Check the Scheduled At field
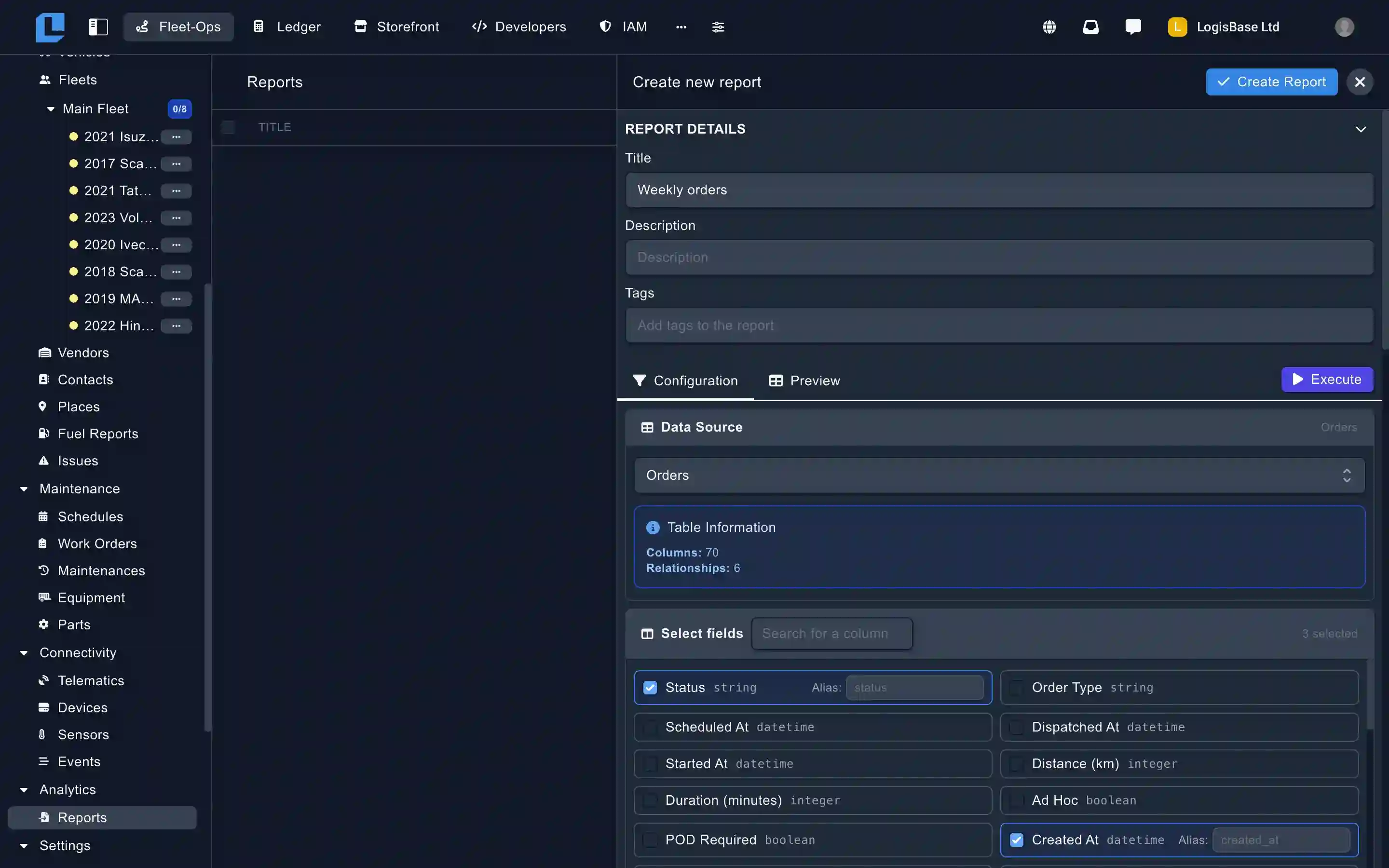1389x868 pixels. coord(650,727)
